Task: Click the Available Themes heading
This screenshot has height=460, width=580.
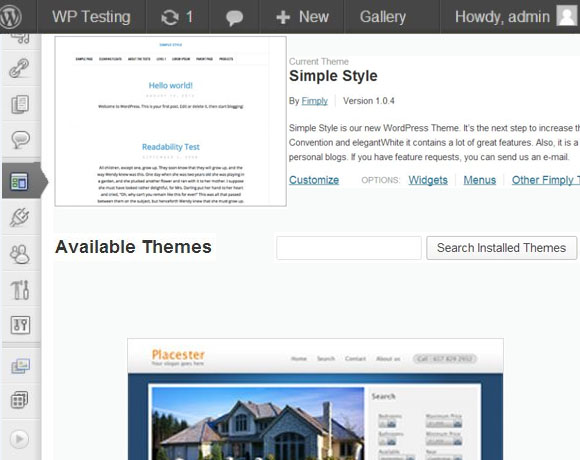Action: [x=133, y=247]
